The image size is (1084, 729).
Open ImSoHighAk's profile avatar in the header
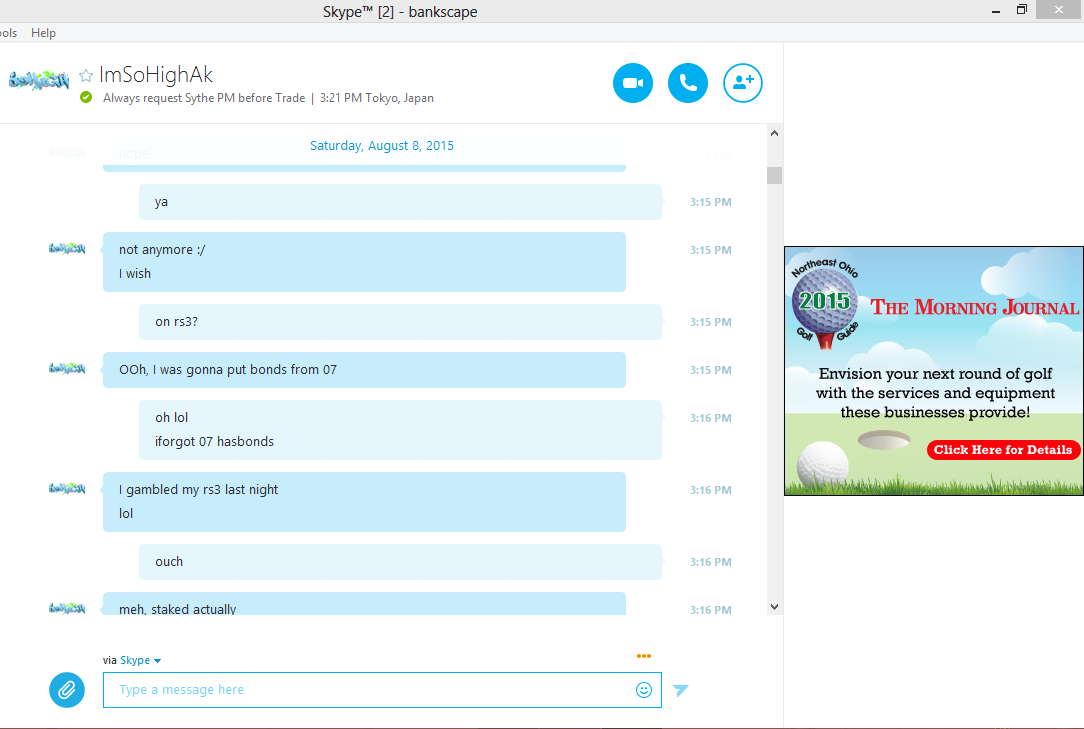[39, 81]
